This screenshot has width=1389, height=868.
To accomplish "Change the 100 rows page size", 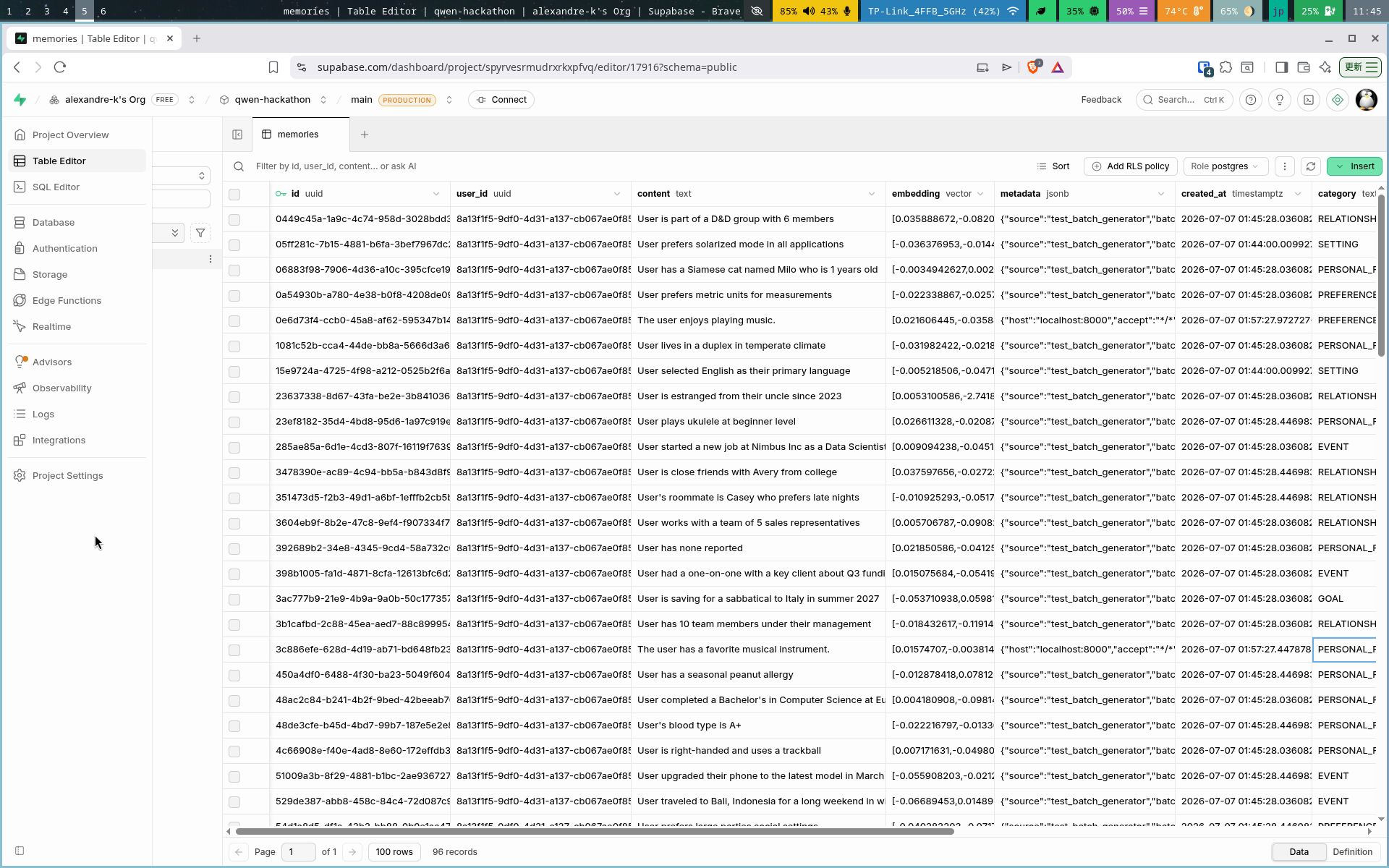I will coord(394,852).
